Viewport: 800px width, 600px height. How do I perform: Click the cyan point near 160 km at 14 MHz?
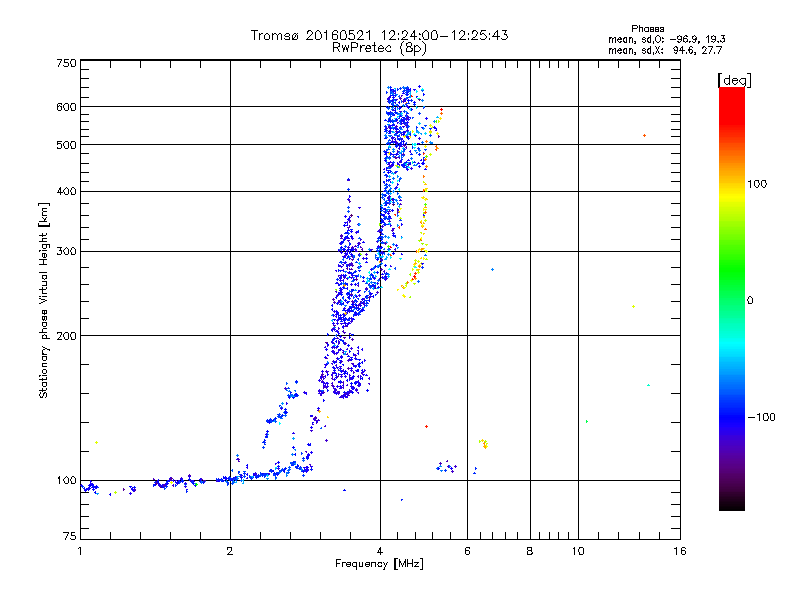point(648,385)
